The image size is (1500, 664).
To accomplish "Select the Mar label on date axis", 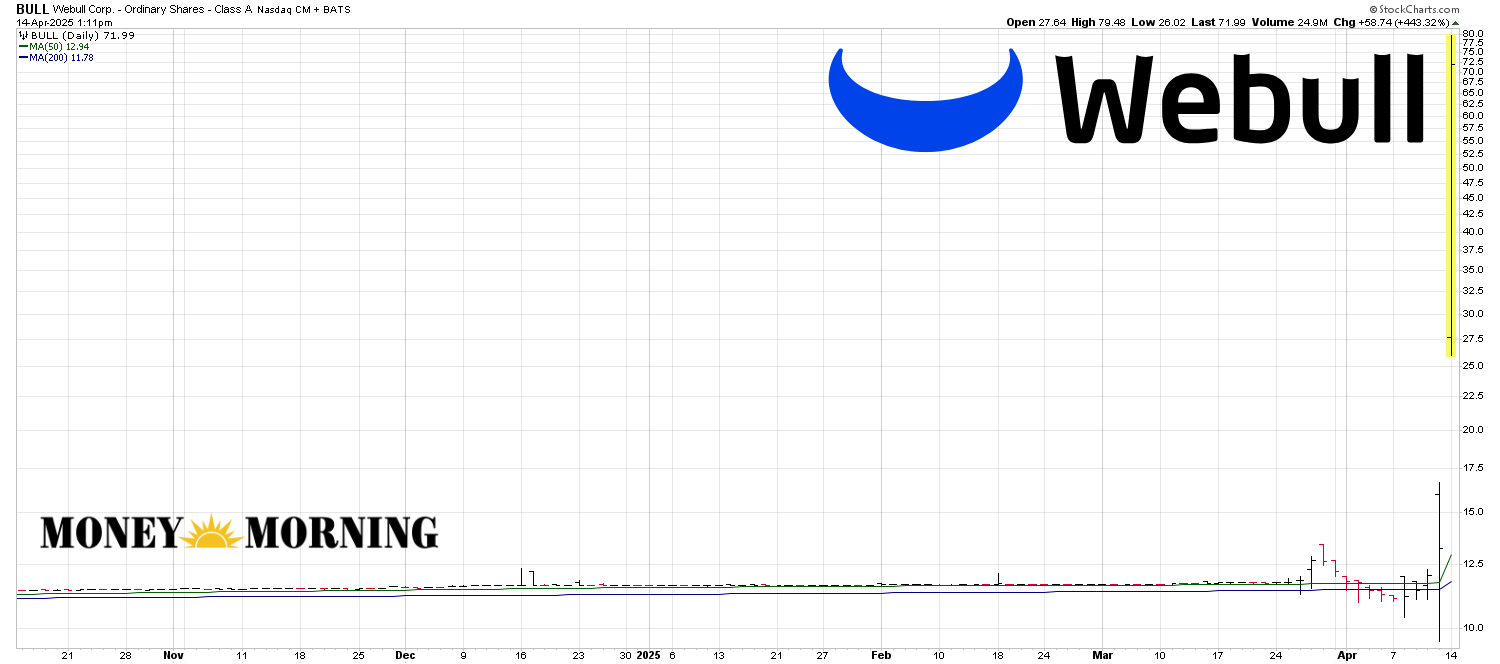I will (1102, 656).
